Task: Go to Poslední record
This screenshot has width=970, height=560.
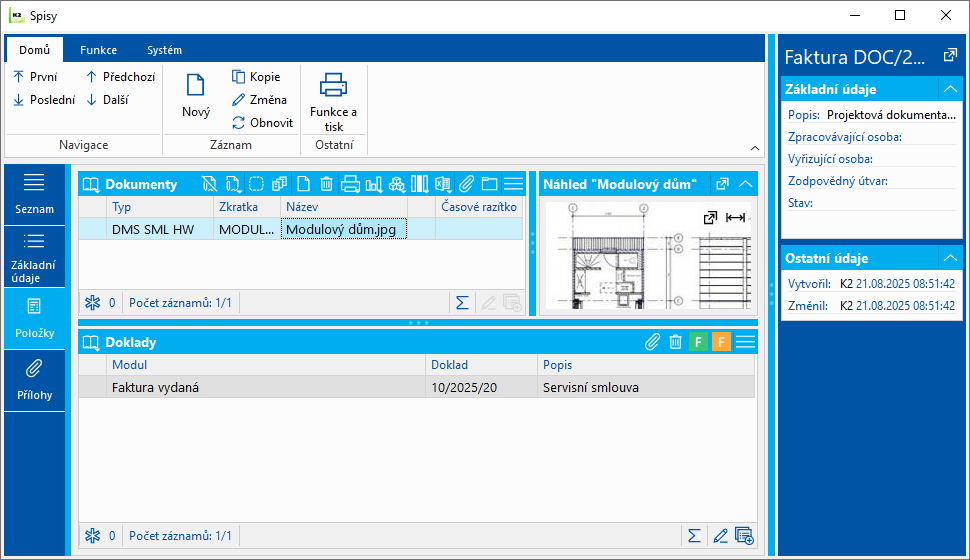Action: [45, 100]
